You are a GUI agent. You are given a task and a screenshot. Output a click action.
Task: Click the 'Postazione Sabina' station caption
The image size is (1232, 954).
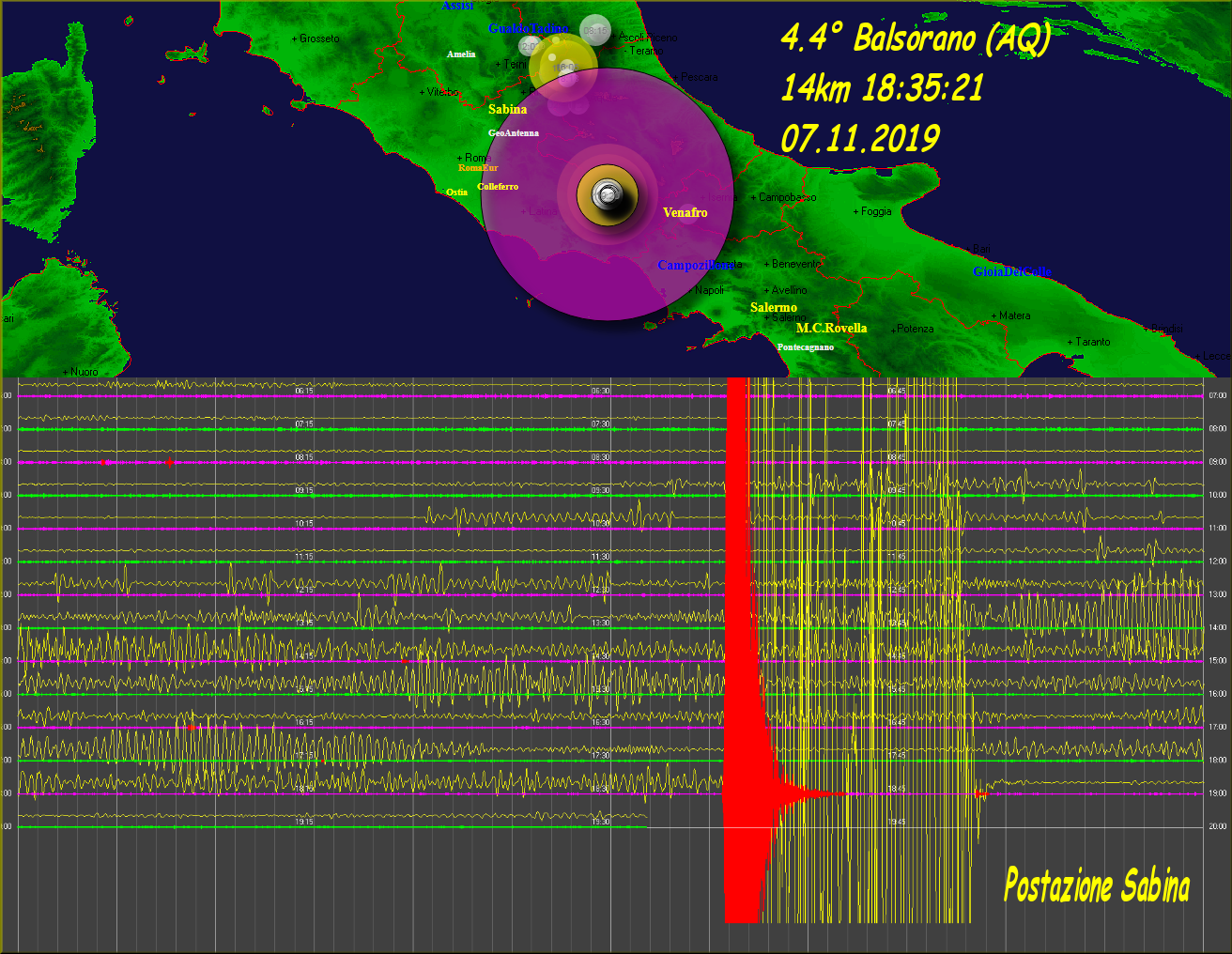pos(1097,885)
